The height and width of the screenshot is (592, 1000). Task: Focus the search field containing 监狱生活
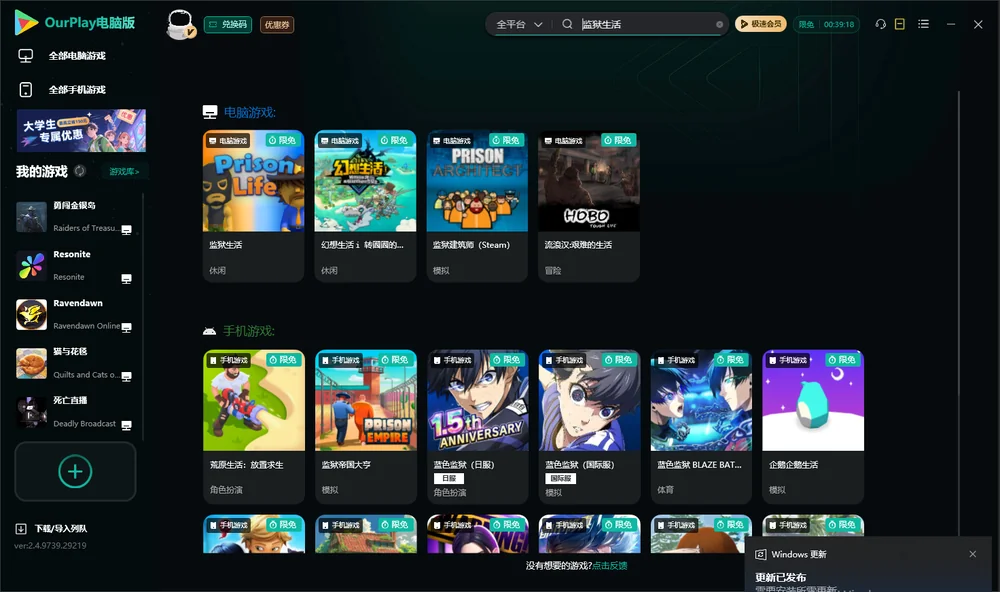645,24
